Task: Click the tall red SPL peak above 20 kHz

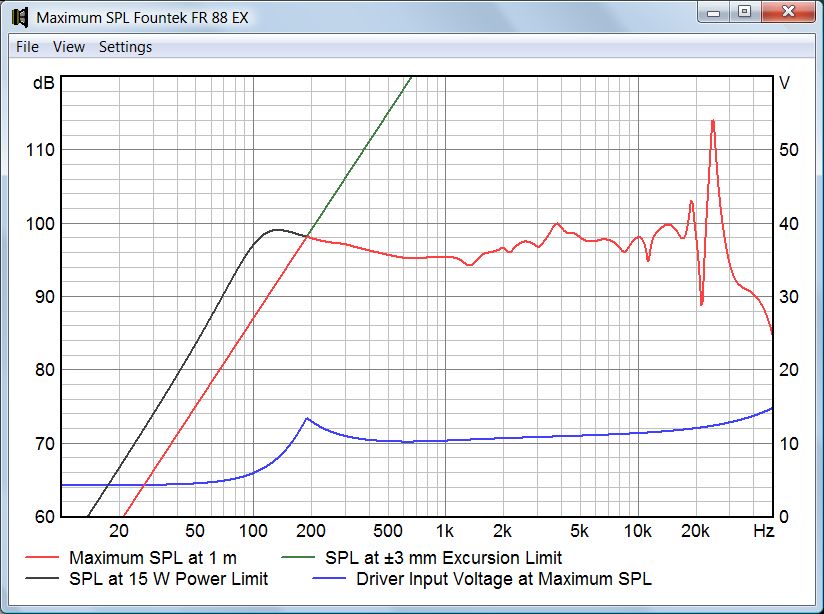Action: (x=713, y=122)
